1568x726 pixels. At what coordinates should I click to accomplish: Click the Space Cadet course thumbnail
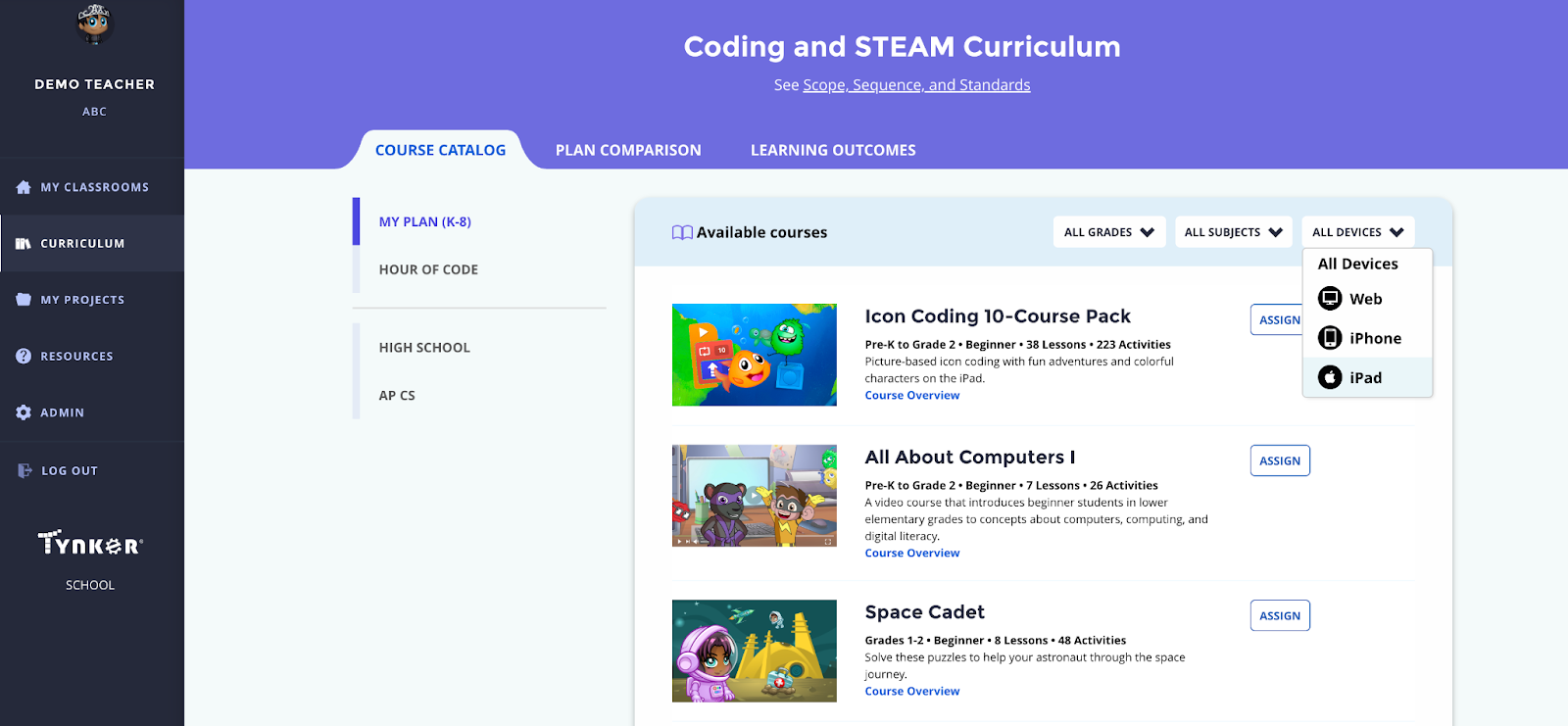[755, 651]
